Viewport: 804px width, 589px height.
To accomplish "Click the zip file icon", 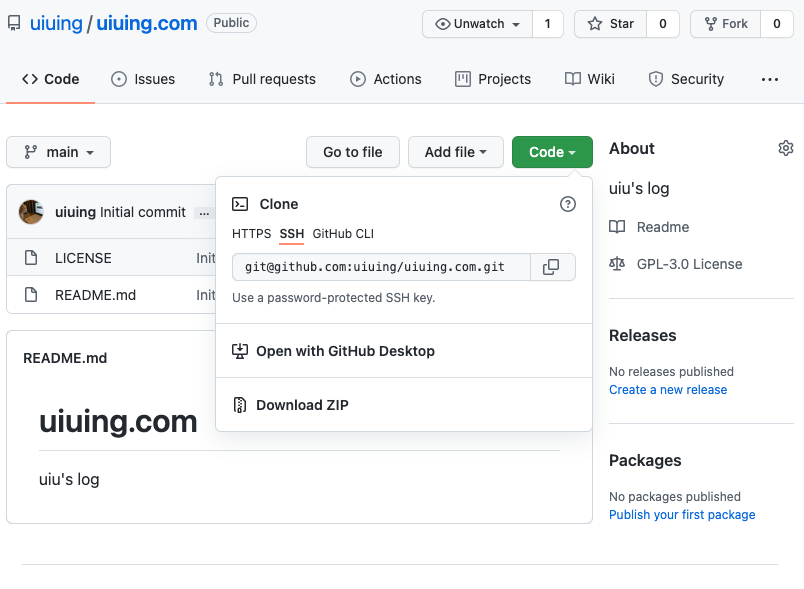I will click(239, 405).
